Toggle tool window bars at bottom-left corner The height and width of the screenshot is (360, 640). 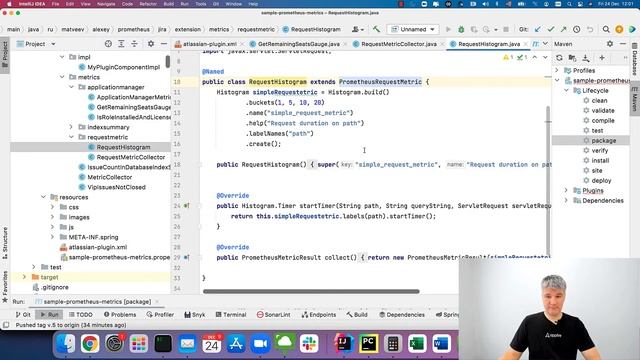coord(6,325)
